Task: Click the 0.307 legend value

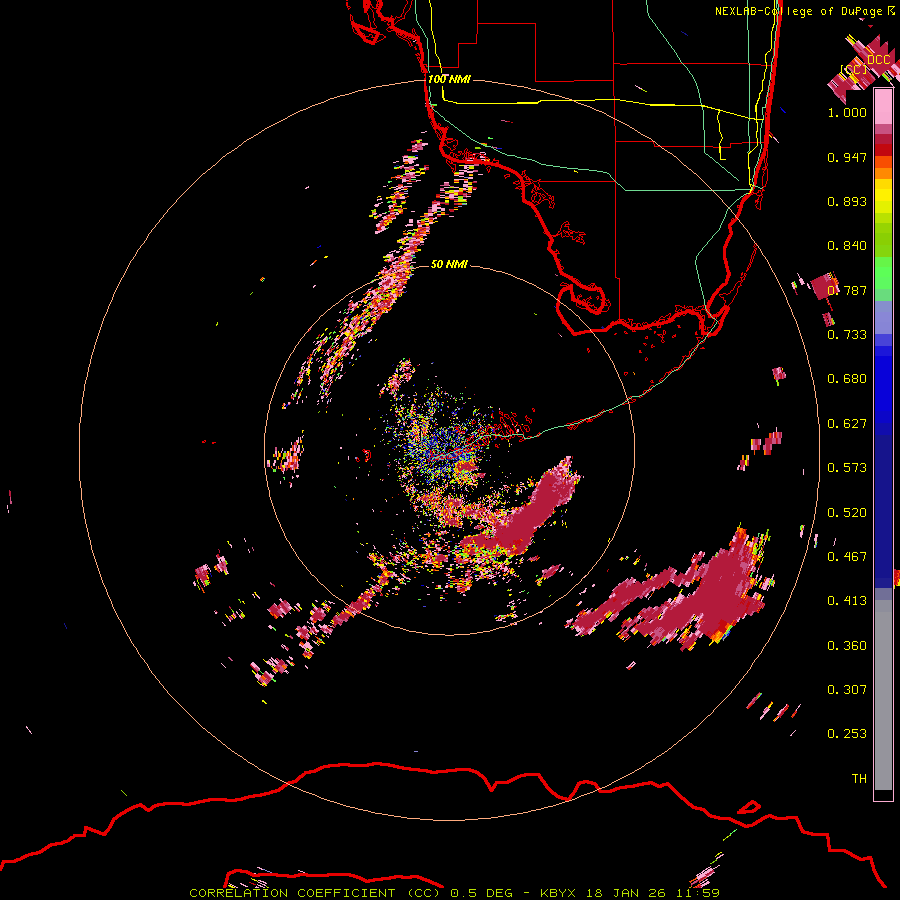Action: (847, 690)
